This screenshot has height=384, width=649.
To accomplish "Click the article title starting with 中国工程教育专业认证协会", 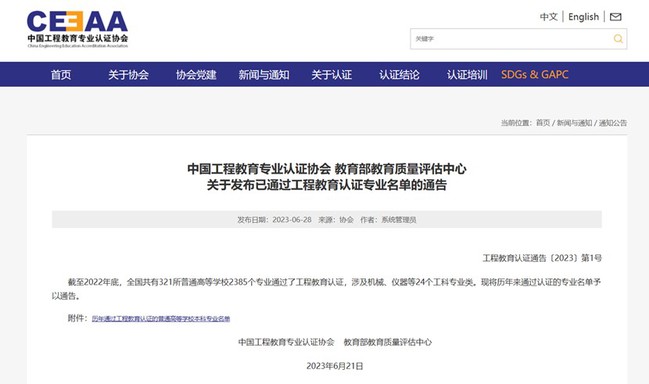I will pyautogui.click(x=327, y=177).
